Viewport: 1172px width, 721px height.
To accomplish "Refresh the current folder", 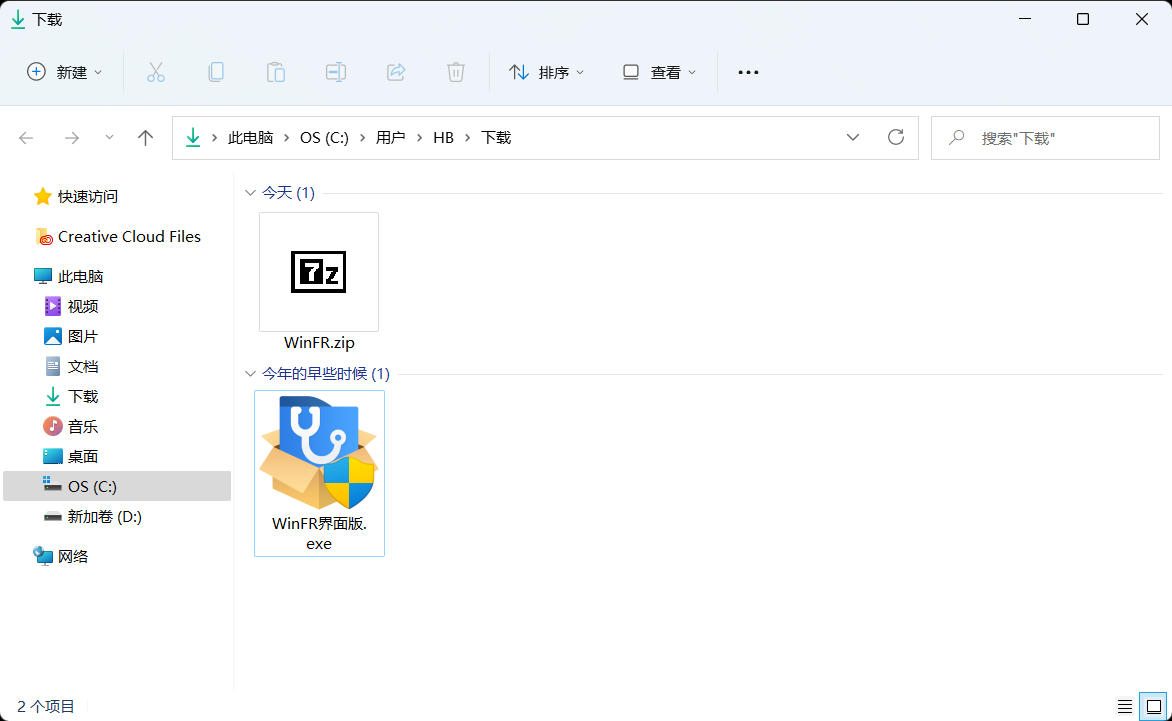I will (895, 137).
